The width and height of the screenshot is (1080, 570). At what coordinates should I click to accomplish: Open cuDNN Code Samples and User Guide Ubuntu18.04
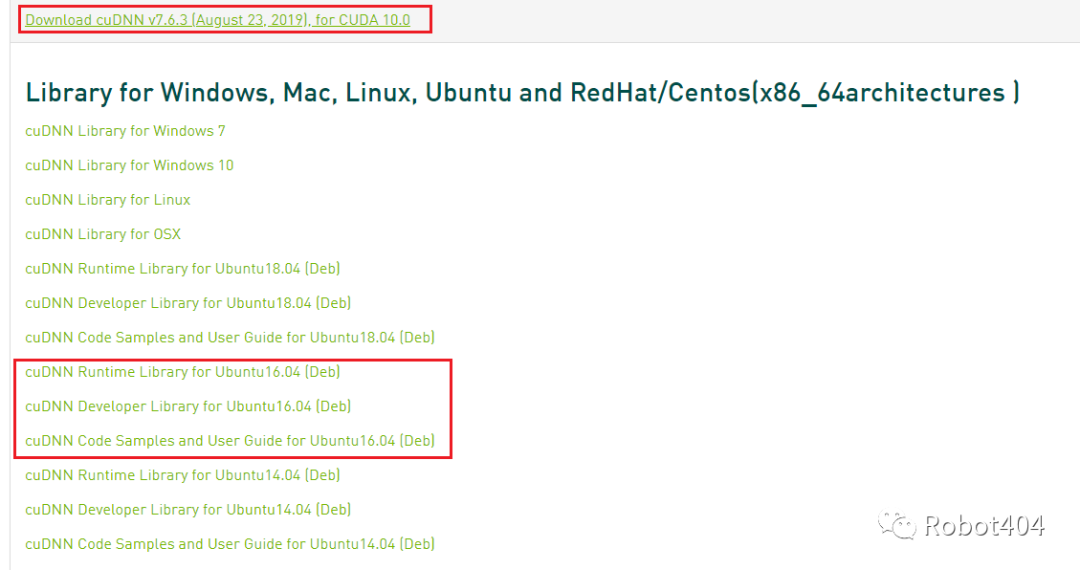[230, 337]
